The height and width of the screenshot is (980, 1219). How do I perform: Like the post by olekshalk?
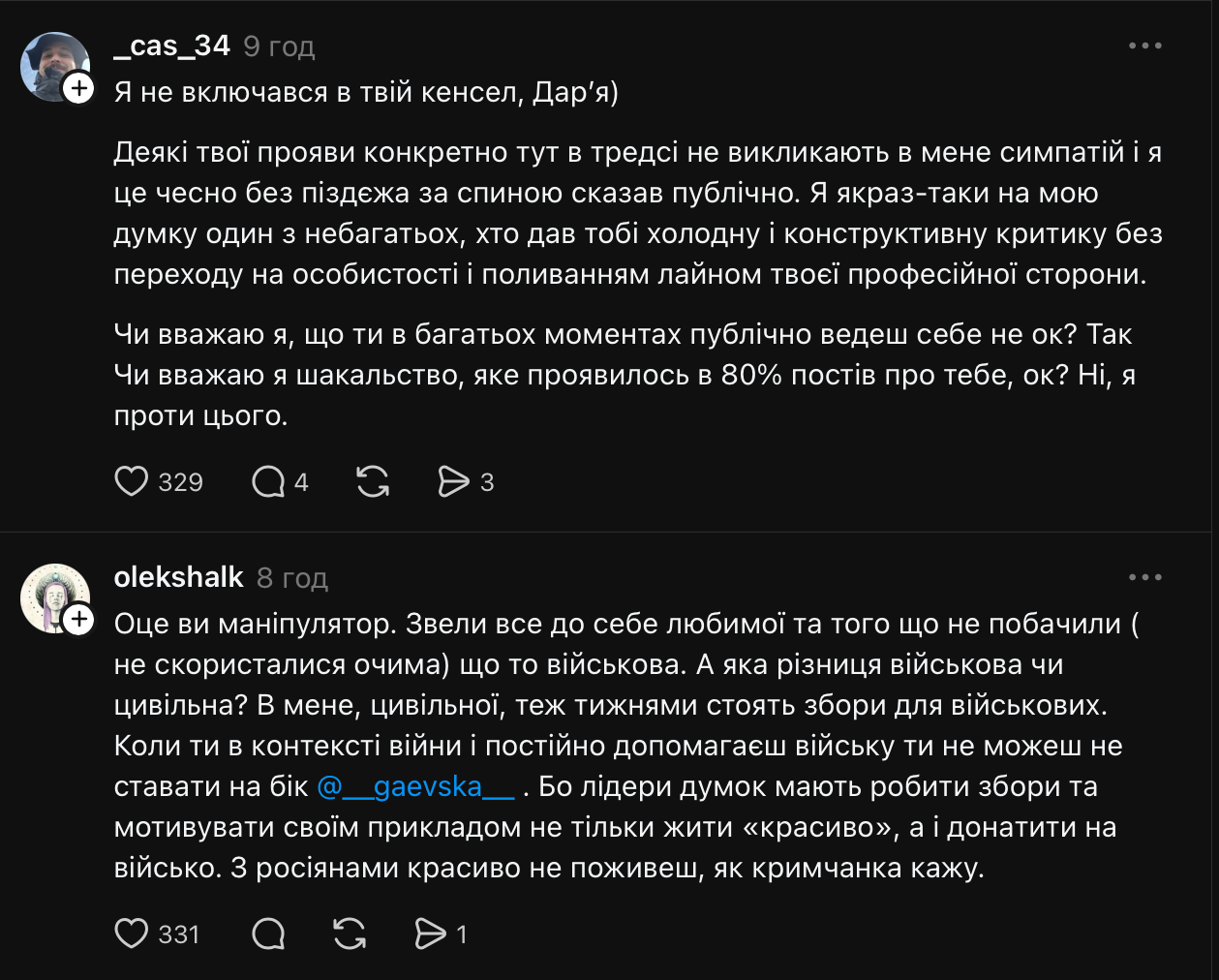[x=132, y=934]
